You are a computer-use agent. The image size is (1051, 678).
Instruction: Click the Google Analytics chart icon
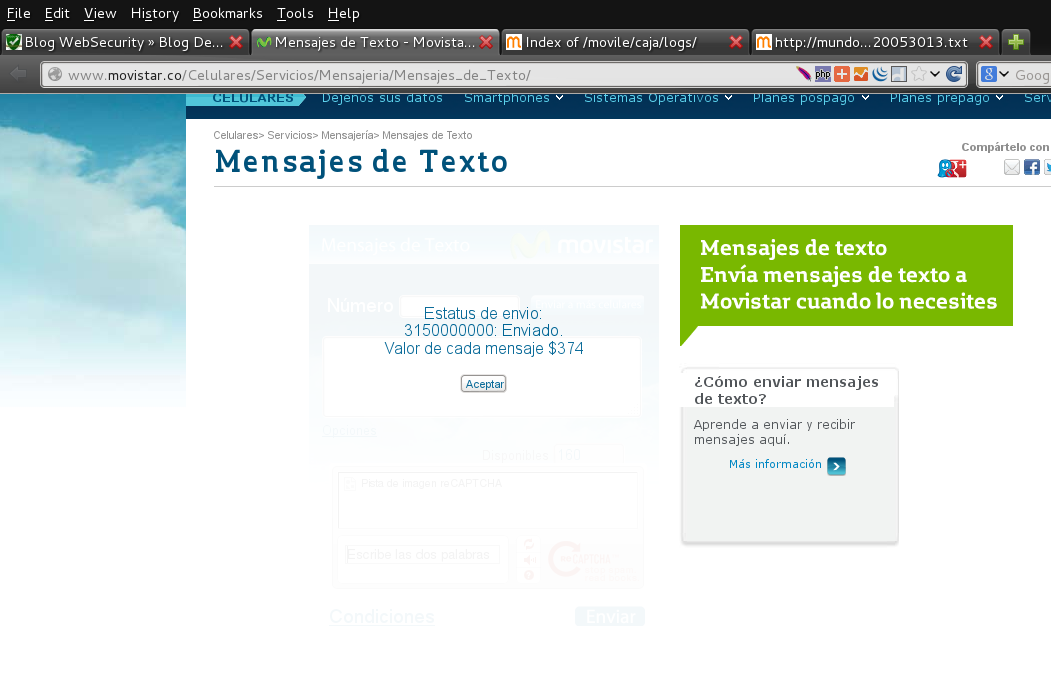point(861,74)
